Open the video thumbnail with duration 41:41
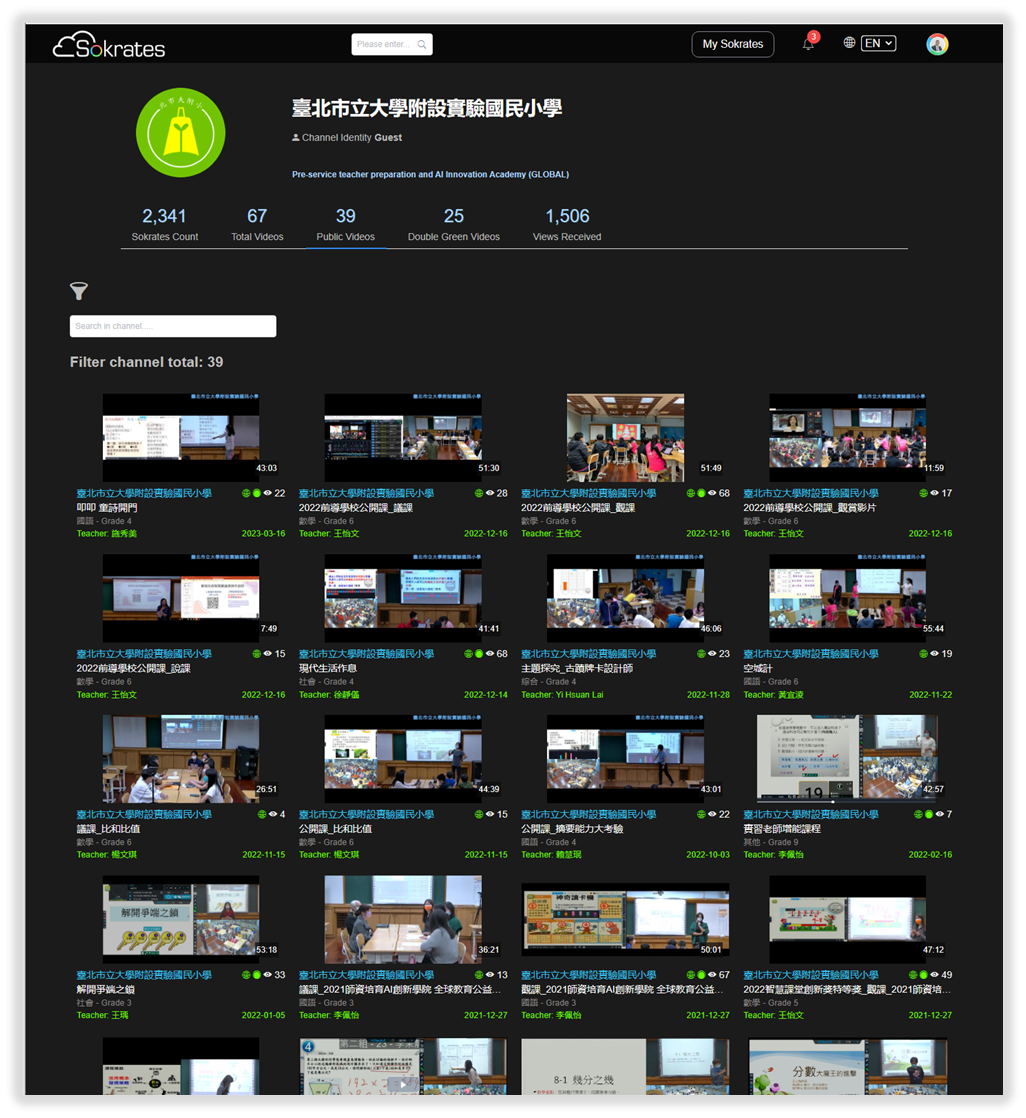The width and height of the screenshot is (1026, 1118). point(403,598)
